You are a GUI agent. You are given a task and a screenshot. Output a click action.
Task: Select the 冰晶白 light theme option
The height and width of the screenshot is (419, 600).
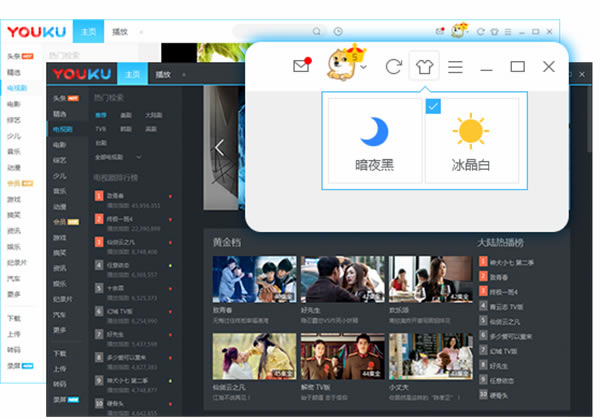click(x=470, y=140)
